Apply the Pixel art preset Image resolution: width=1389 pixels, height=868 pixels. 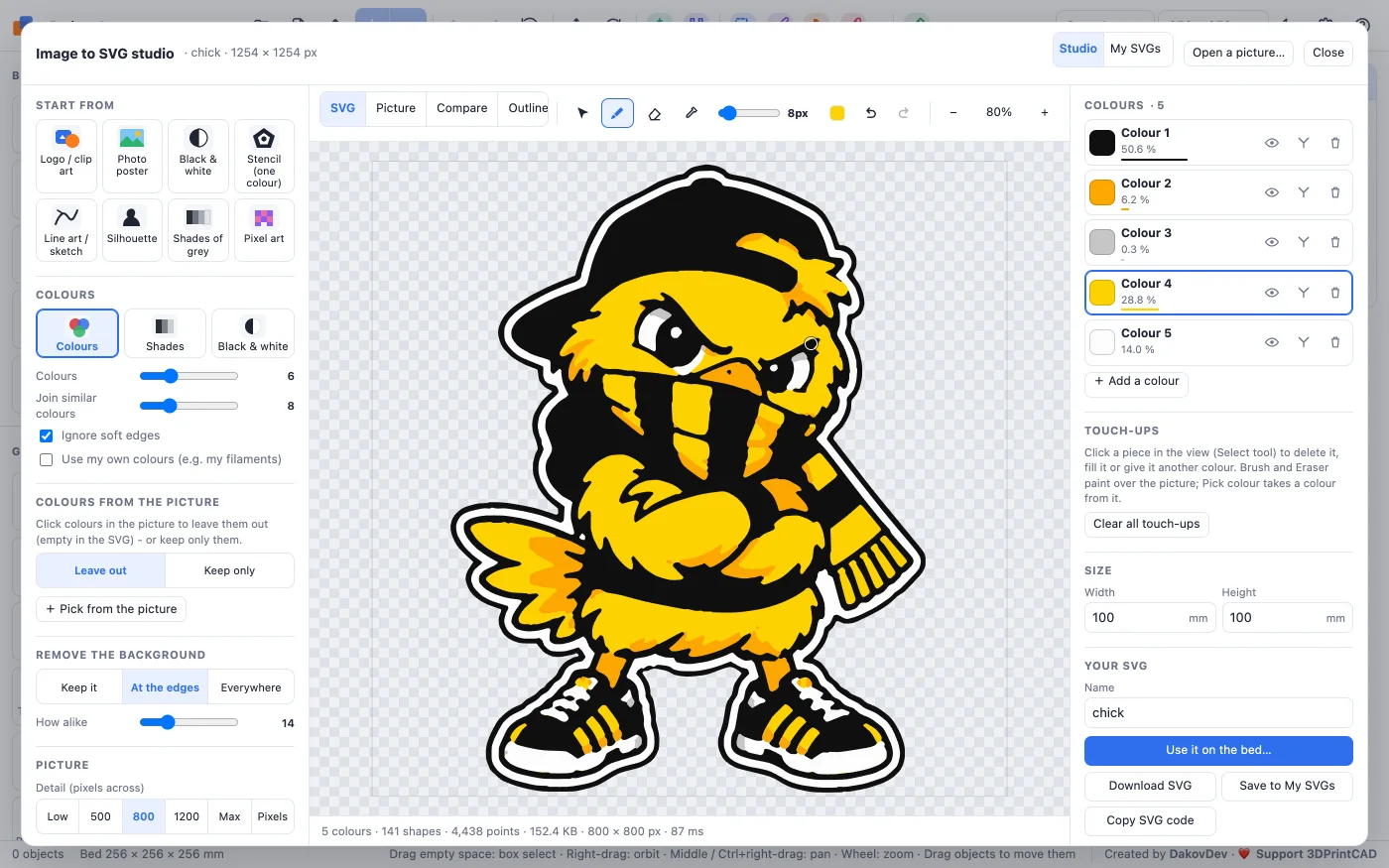(264, 230)
